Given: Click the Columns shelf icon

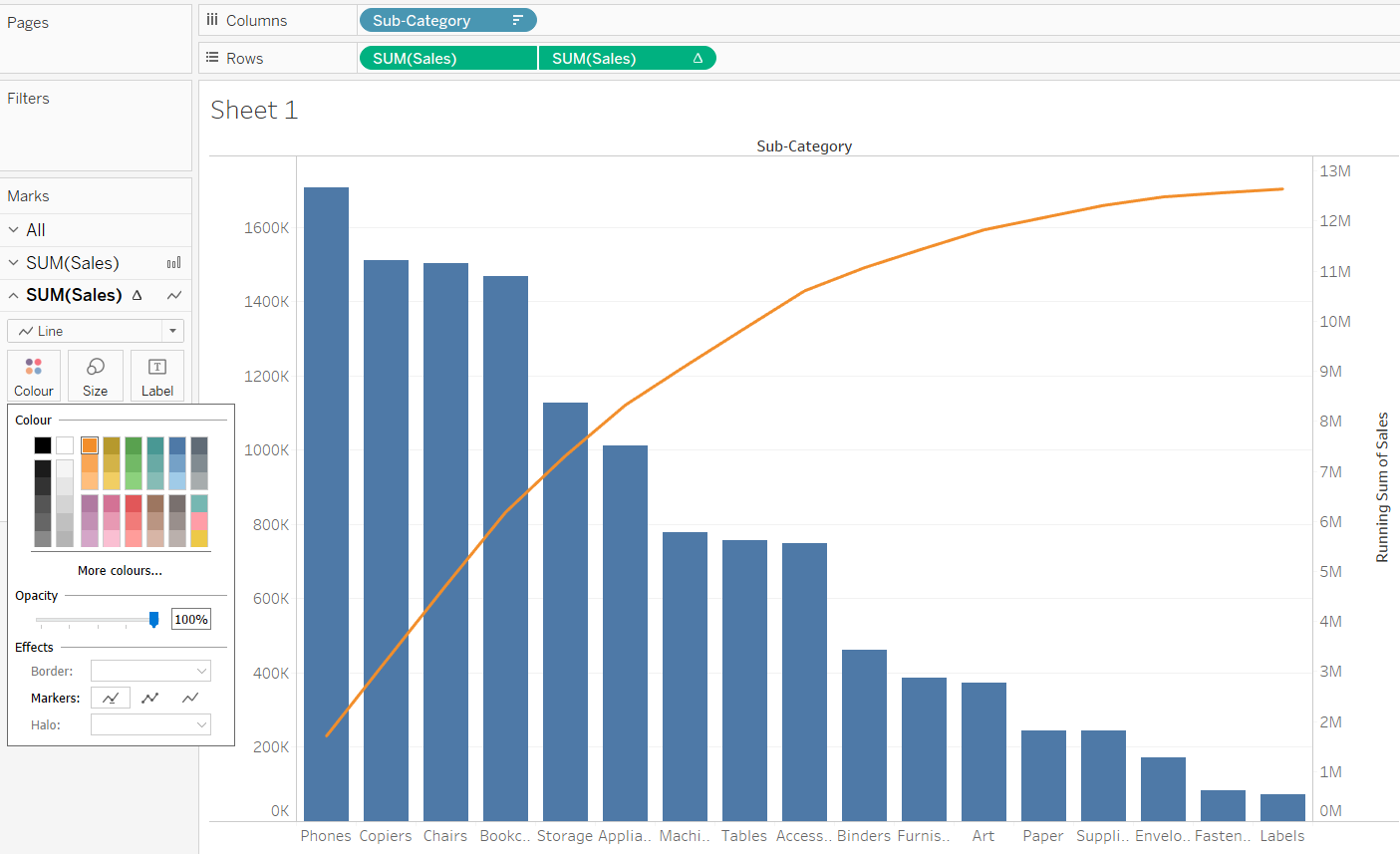Looking at the screenshot, I should pyautogui.click(x=212, y=19).
